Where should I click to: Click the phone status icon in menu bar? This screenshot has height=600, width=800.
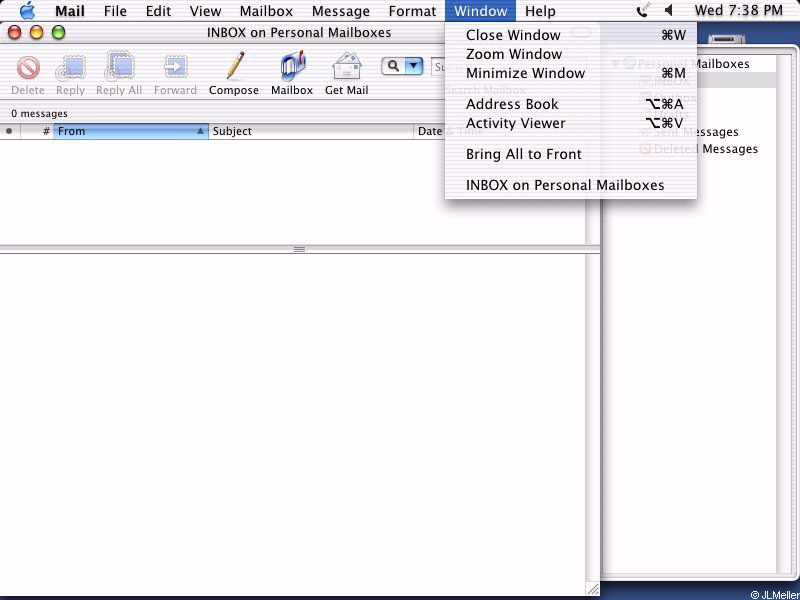point(642,10)
